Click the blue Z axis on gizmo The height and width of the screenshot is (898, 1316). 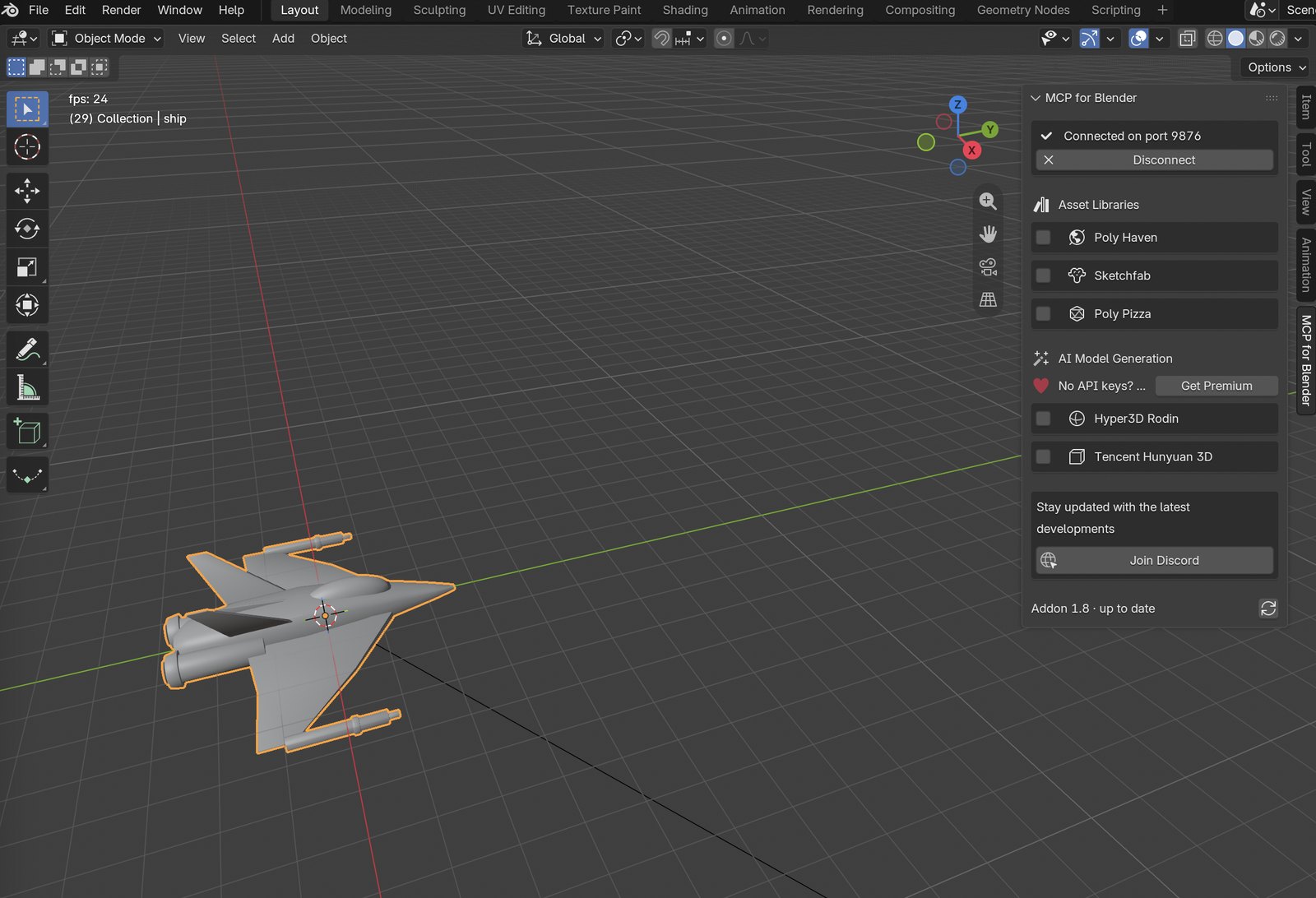[957, 104]
